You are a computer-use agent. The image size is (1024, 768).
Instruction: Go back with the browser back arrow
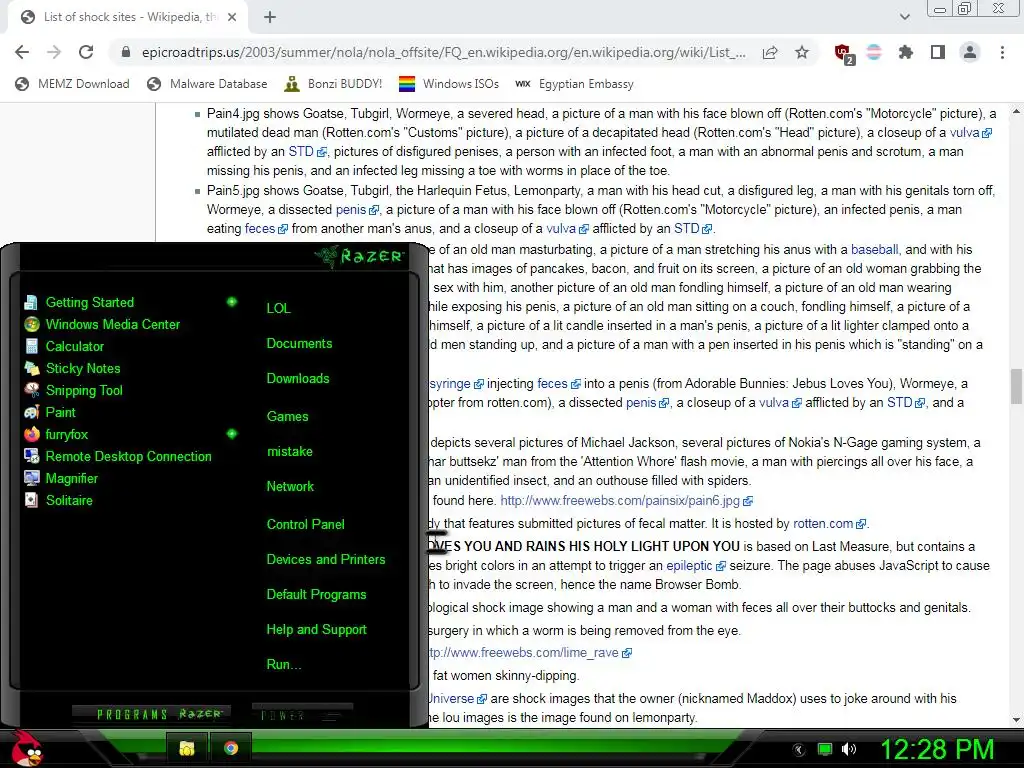pyautogui.click(x=22, y=52)
